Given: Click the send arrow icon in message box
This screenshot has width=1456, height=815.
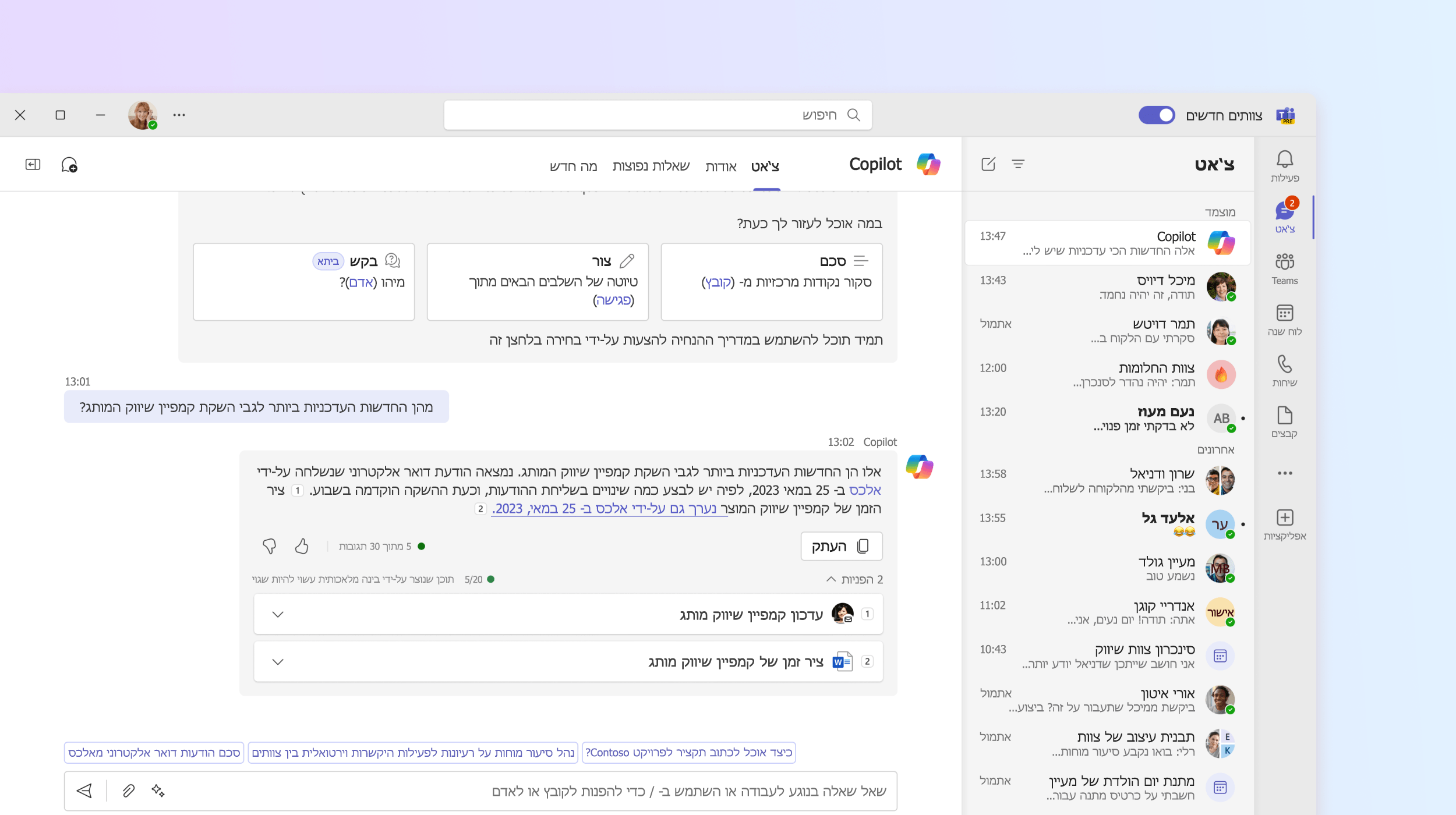Looking at the screenshot, I should point(84,791).
